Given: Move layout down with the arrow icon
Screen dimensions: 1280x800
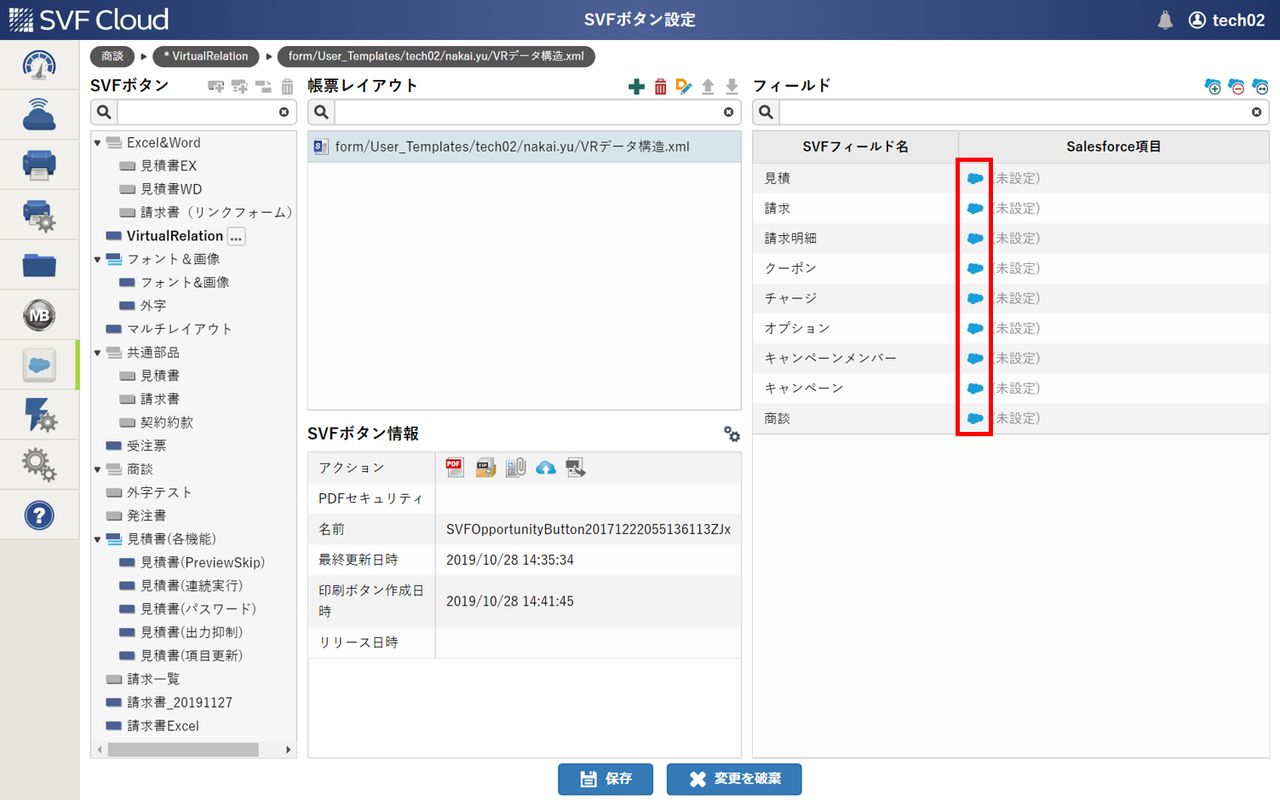Looking at the screenshot, I should [732, 87].
